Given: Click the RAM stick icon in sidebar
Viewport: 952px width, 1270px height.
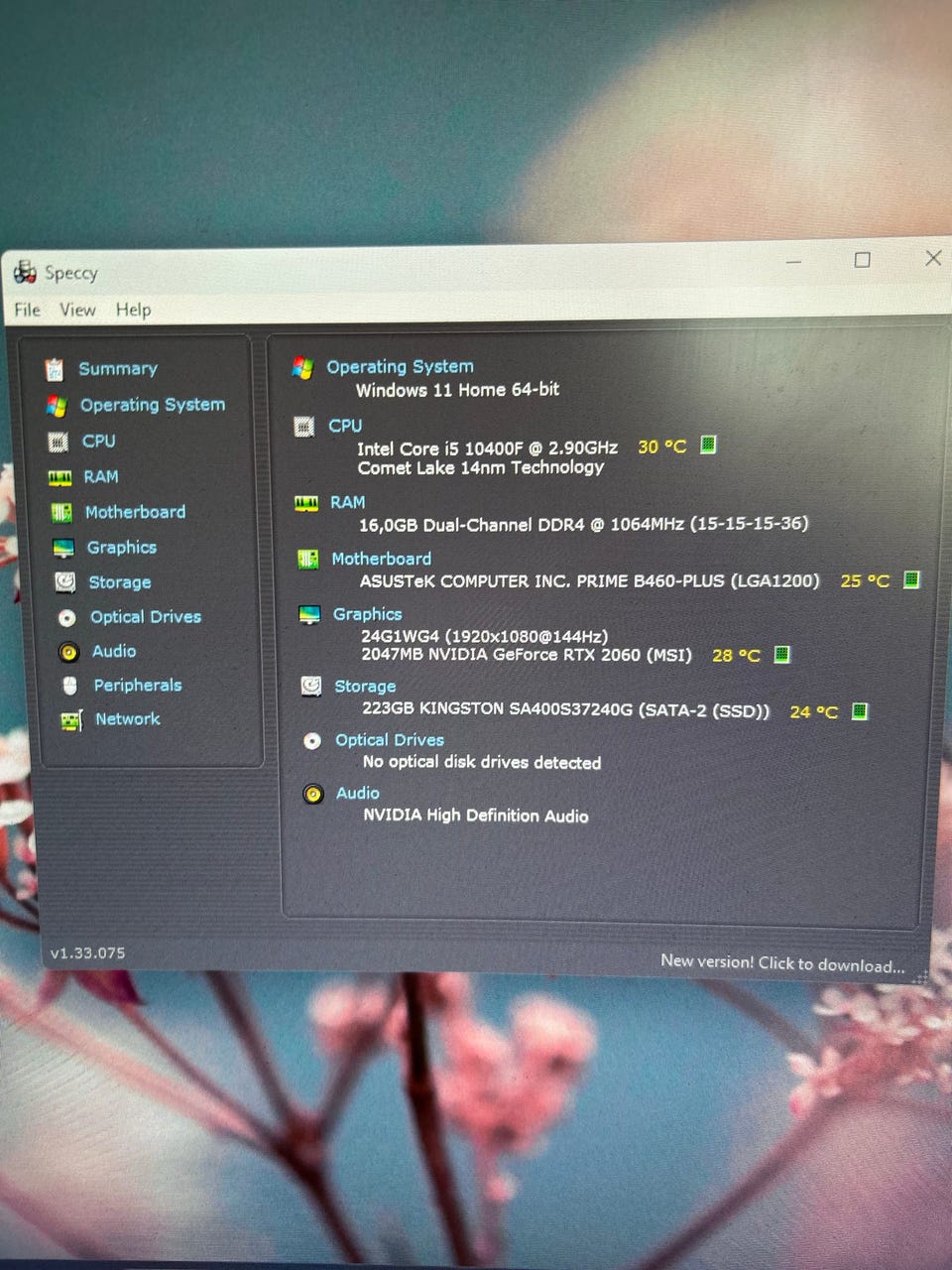Looking at the screenshot, I should 60,477.
